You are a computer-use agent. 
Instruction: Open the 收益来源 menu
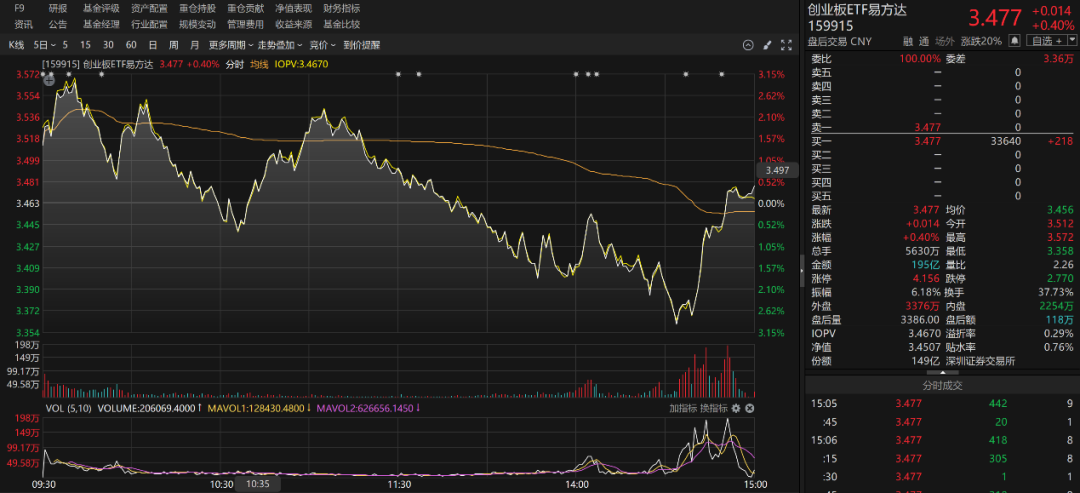tap(293, 25)
